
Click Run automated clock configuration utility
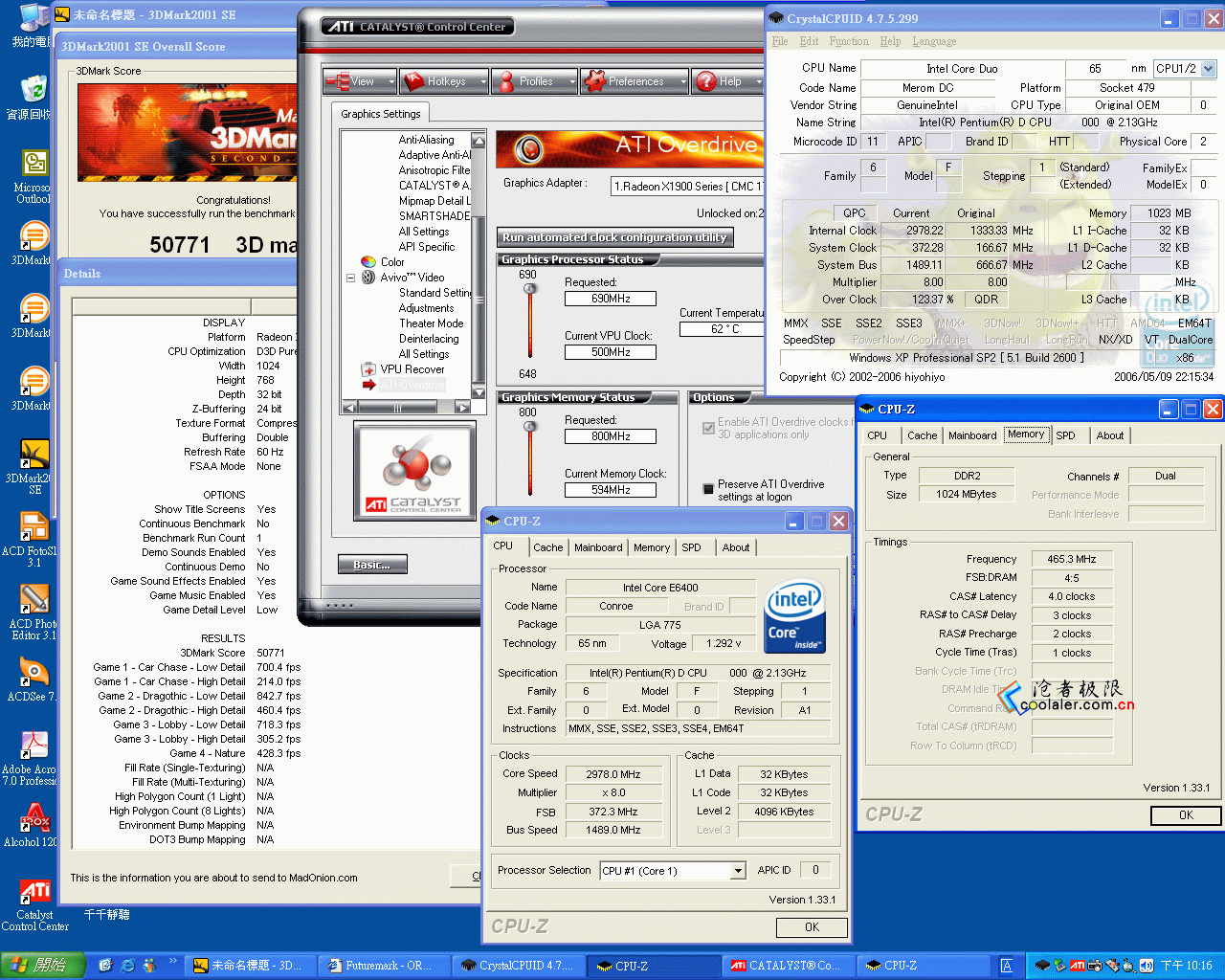click(x=615, y=237)
